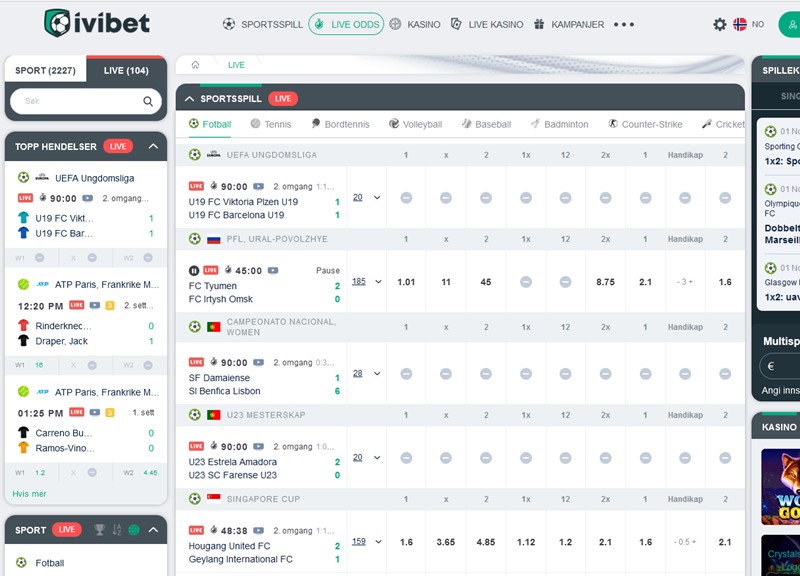This screenshot has width=800, height=576.
Task: Click the Euro stake input field
Action: tap(781, 366)
